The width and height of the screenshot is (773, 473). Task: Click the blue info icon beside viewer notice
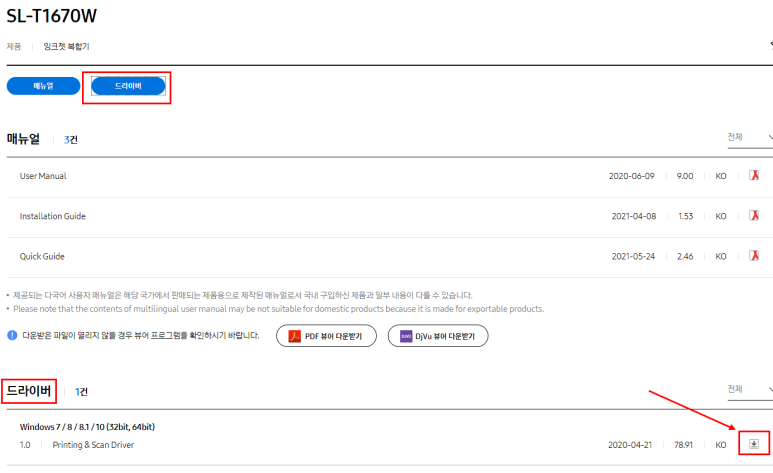(x=12, y=335)
